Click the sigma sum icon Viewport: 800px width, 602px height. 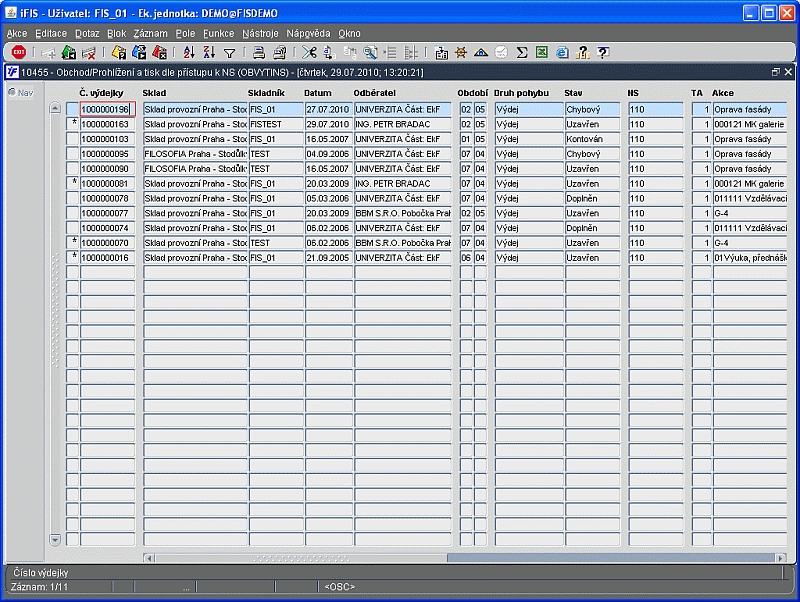pos(521,52)
